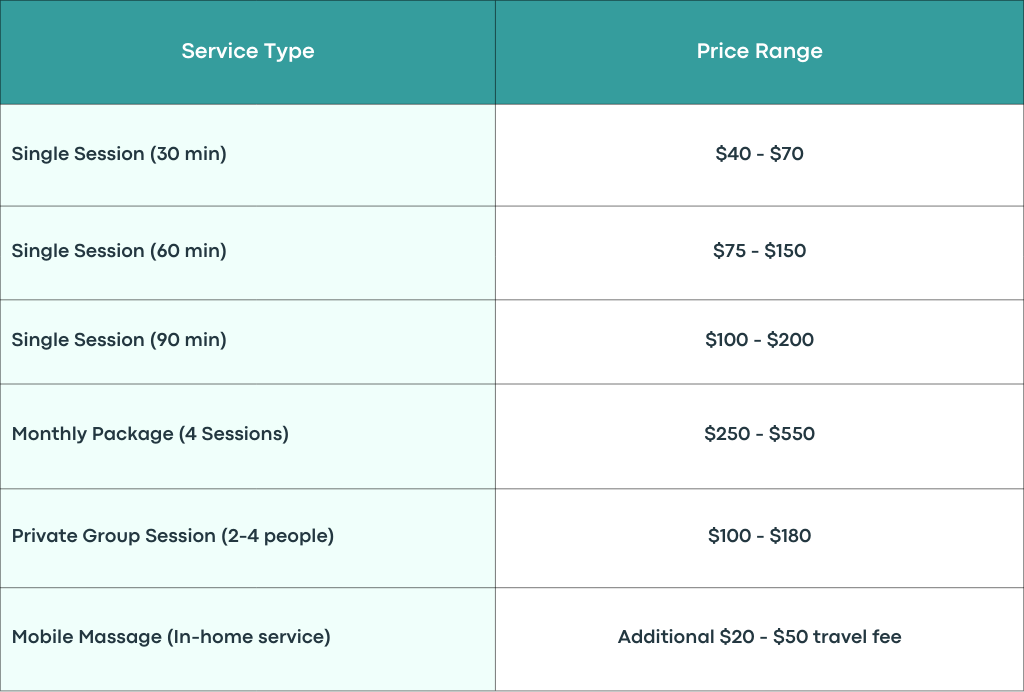The width and height of the screenshot is (1024, 692).
Task: Click the Additional $20 - $50 travel fee cell
Action: tap(760, 639)
